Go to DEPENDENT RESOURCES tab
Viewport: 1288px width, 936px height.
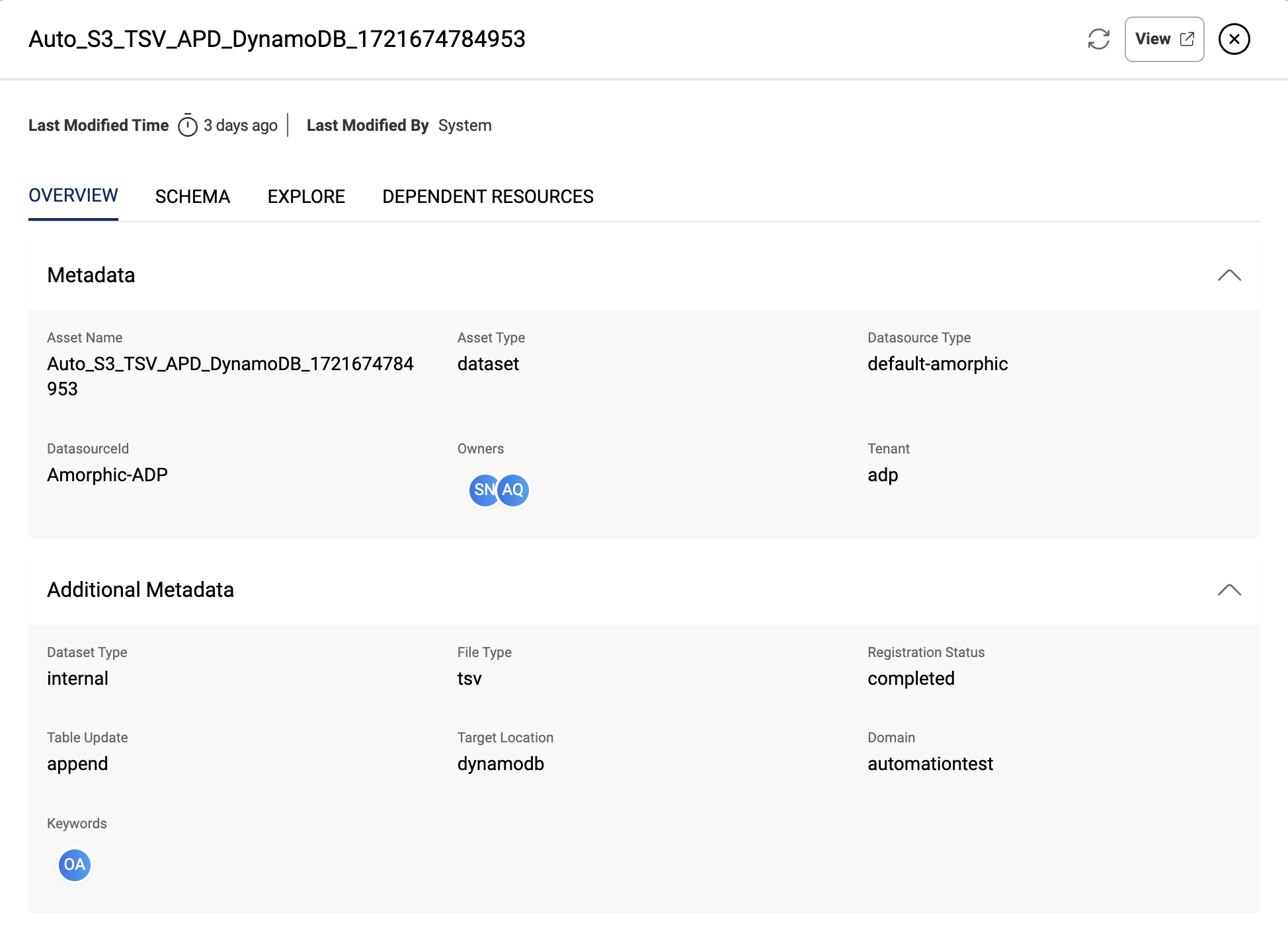pyautogui.click(x=488, y=196)
